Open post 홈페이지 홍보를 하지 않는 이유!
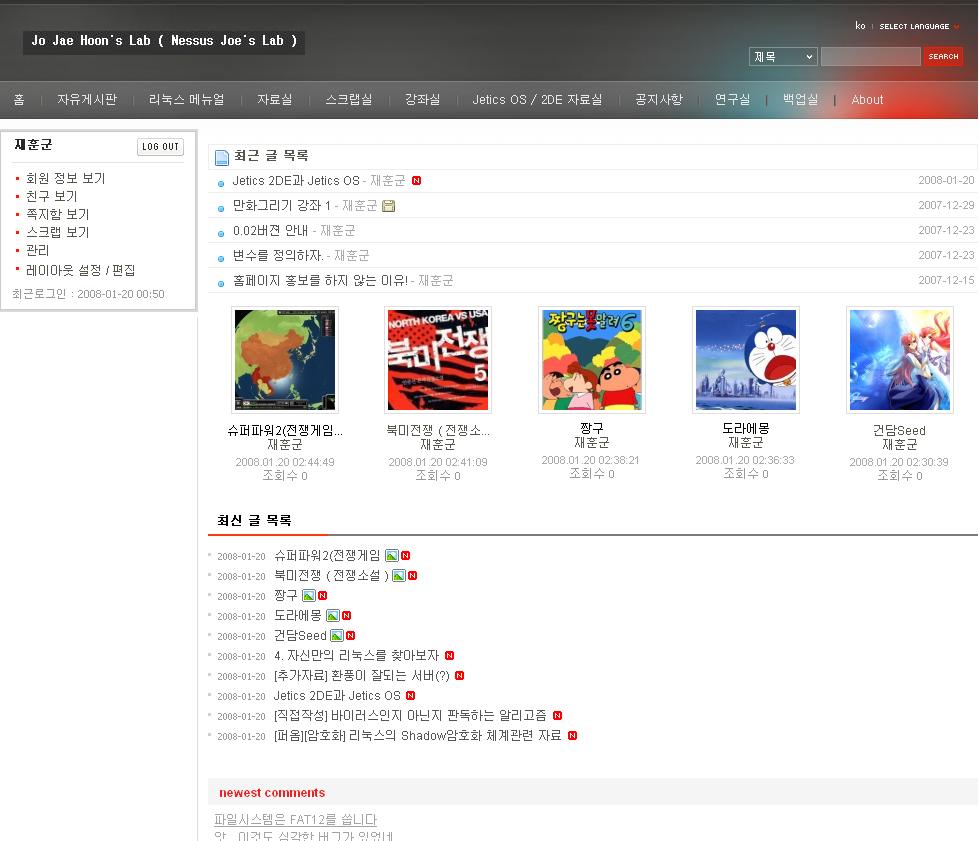 click(320, 280)
